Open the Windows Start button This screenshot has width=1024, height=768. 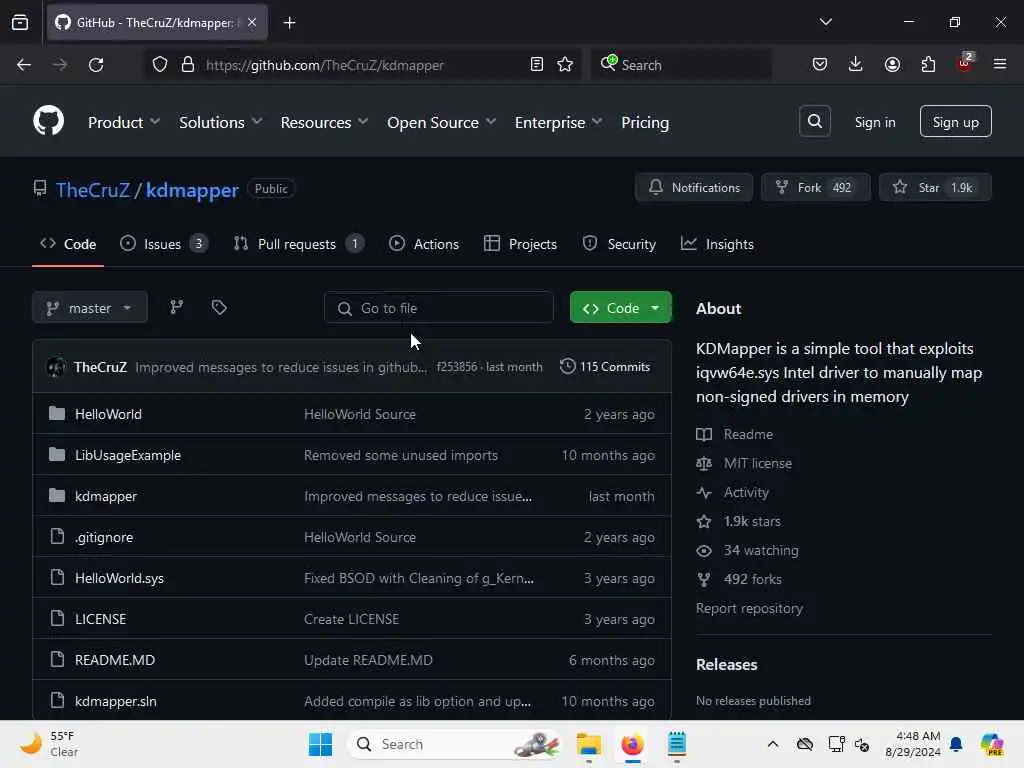pos(320,744)
